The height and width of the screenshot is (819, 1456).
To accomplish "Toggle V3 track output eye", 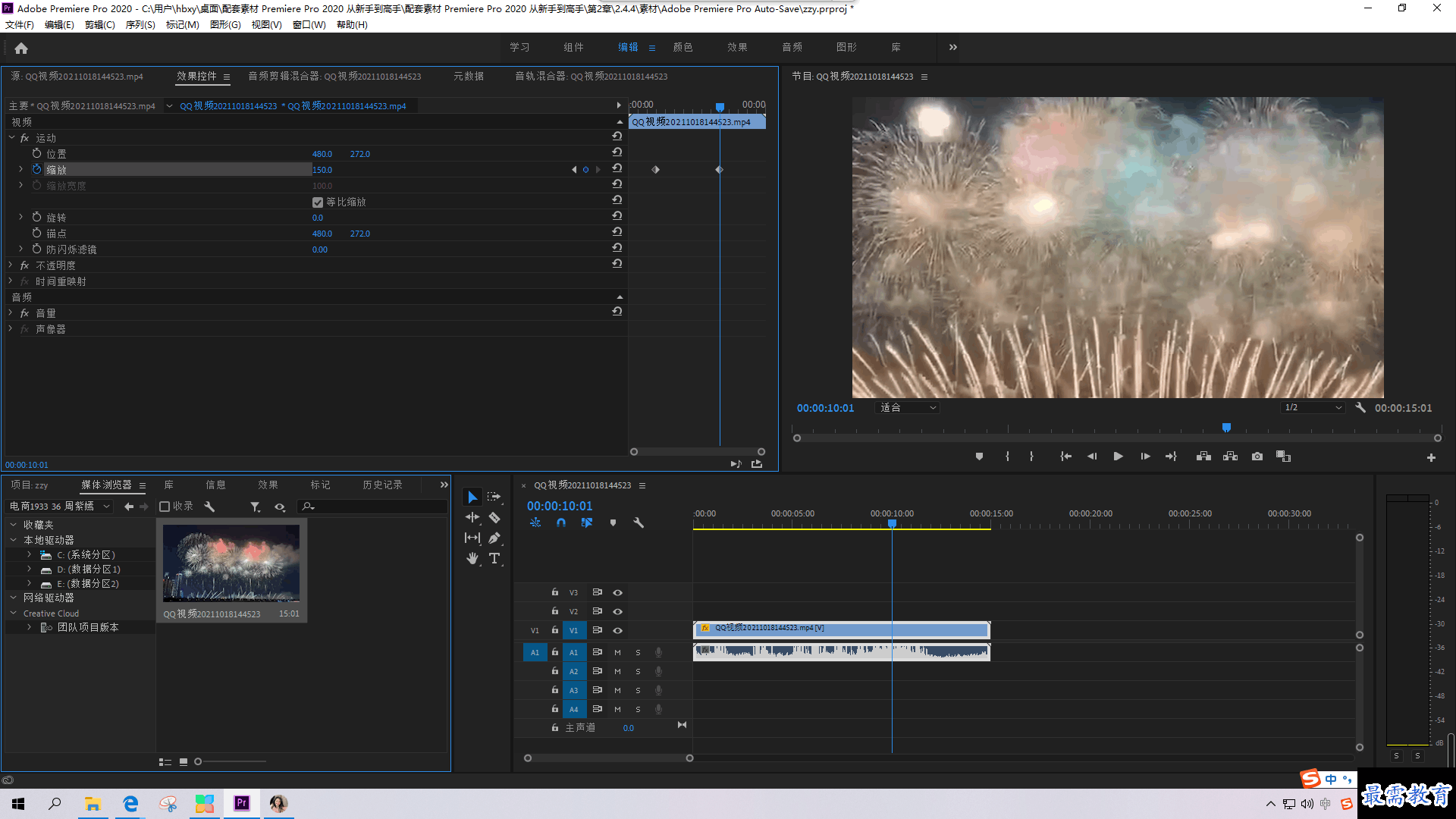I will coord(617,592).
